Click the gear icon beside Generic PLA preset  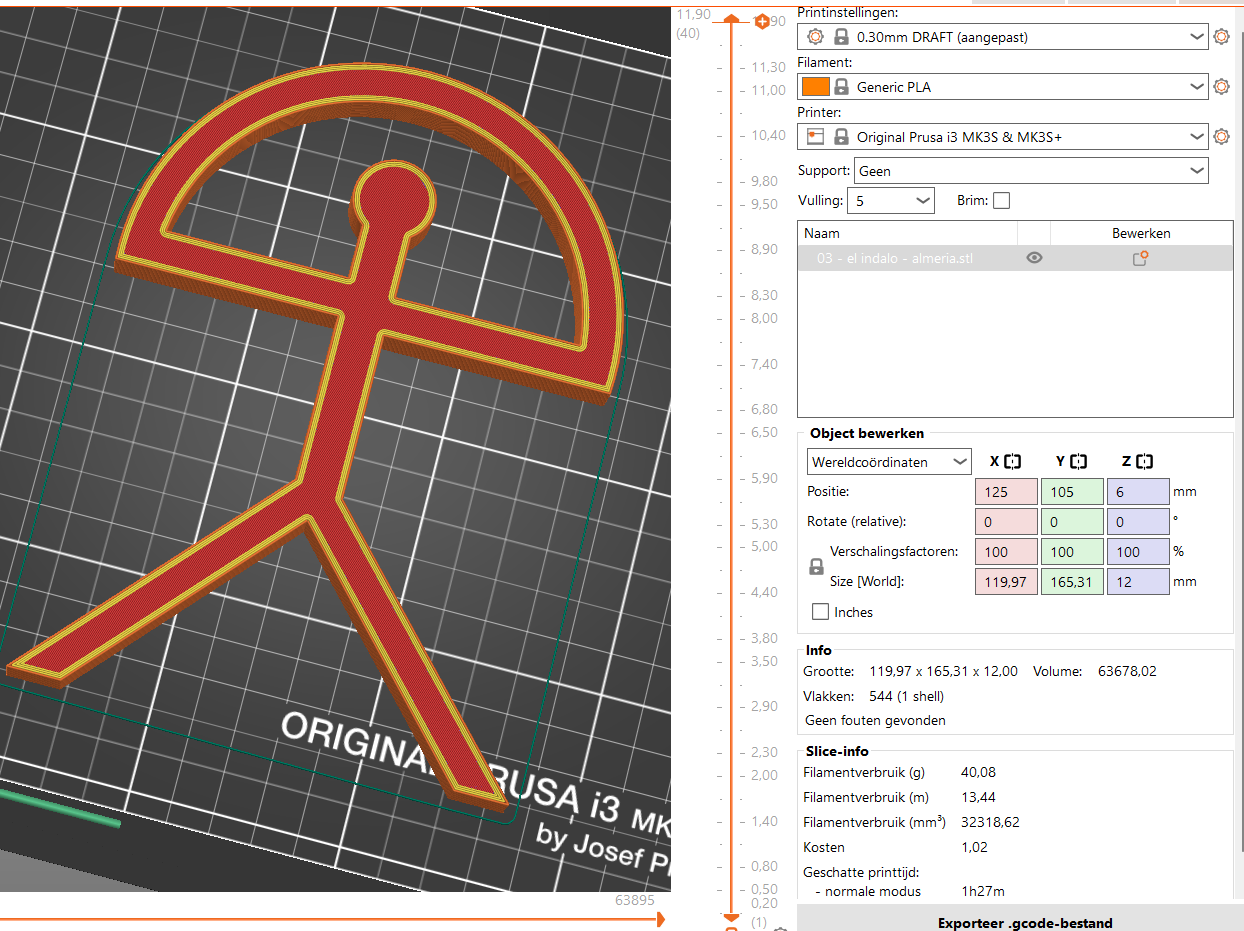coord(1221,87)
